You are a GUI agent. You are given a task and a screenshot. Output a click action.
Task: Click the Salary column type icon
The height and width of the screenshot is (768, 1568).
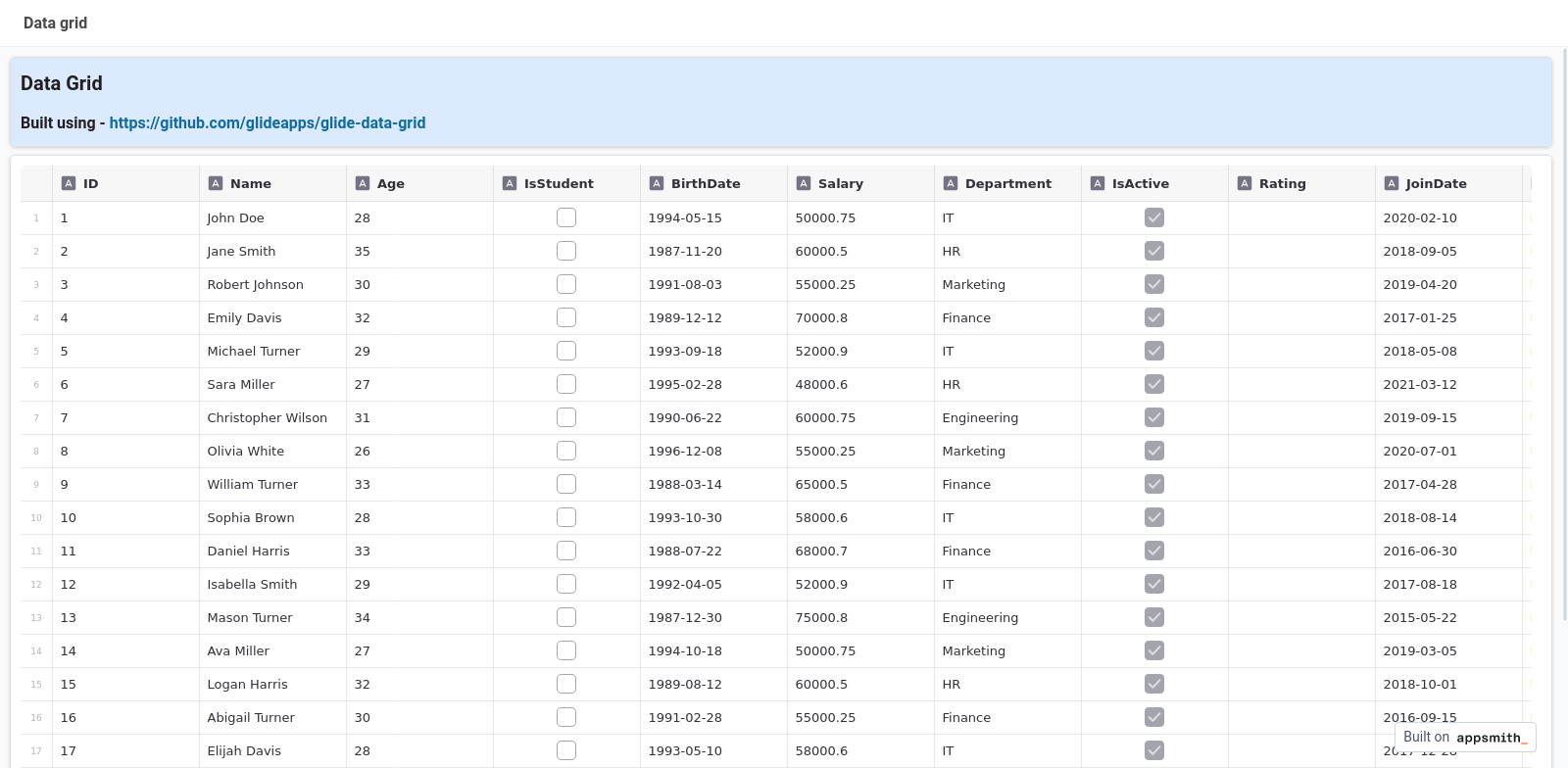point(804,183)
